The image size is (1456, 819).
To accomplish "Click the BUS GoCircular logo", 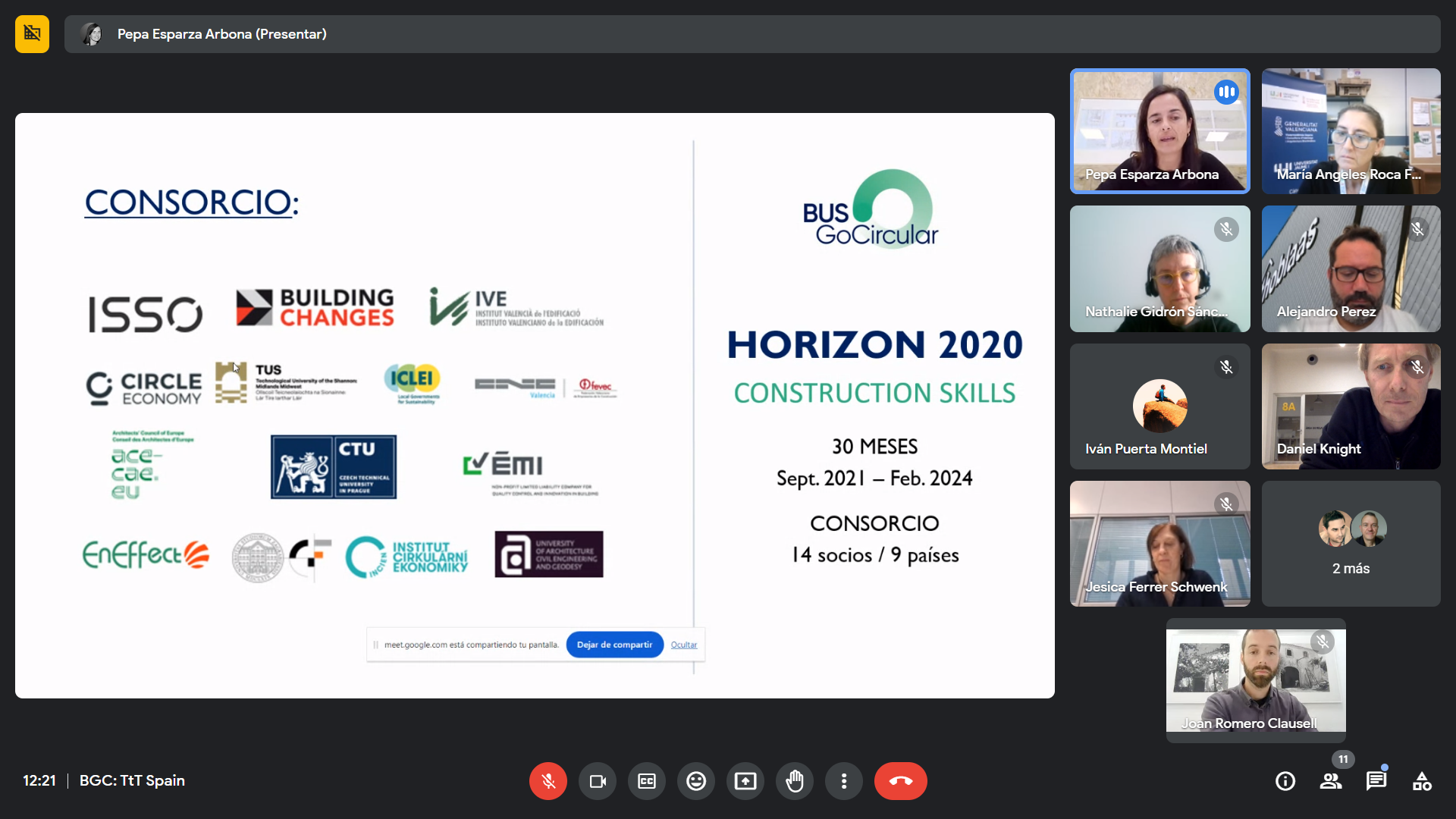I will pyautogui.click(x=871, y=209).
